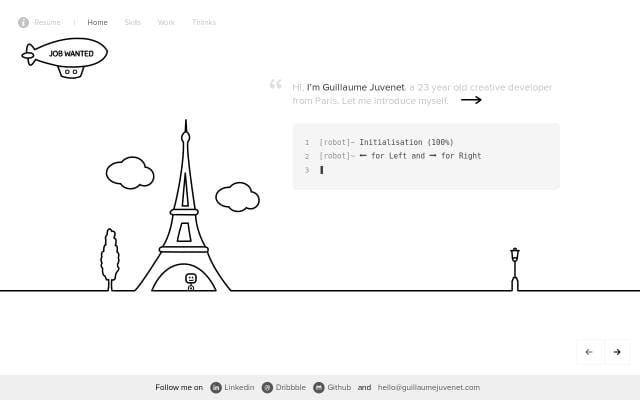Viewport: 640px width, 400px height.
Task: Click the Github icon in footer
Action: point(319,387)
